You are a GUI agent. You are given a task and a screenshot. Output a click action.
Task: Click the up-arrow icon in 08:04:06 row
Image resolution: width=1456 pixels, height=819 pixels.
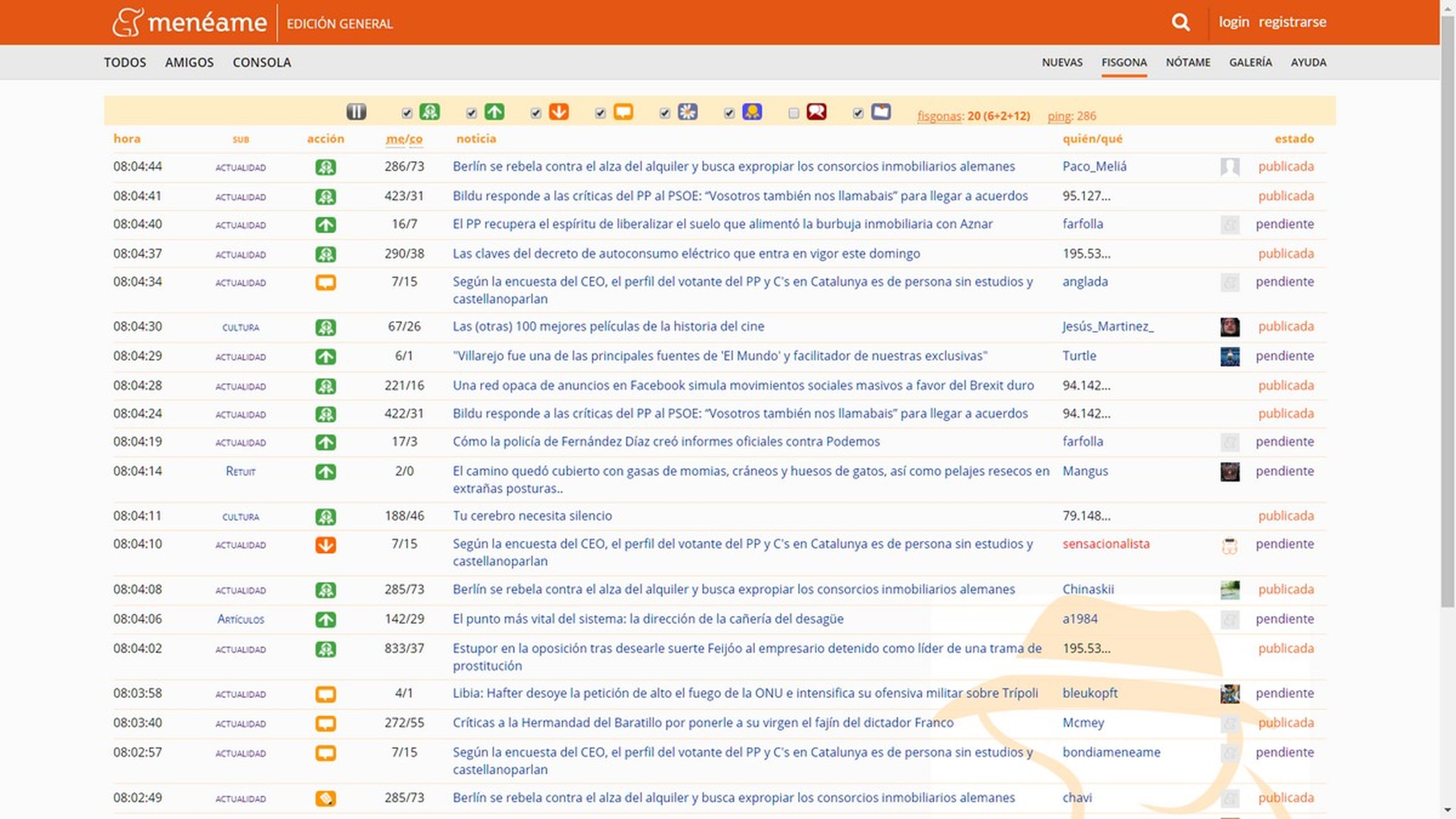point(326,620)
